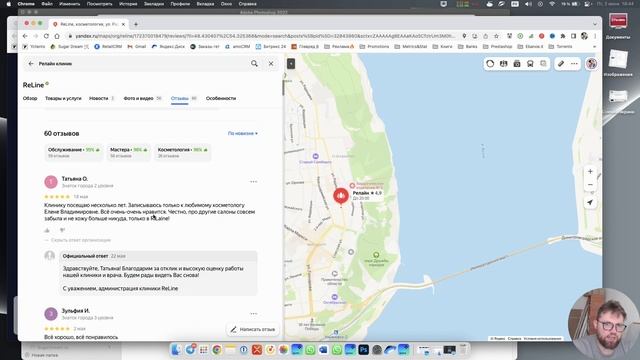
Task: Open a new Chrome tab with plus
Action: click(x=136, y=24)
